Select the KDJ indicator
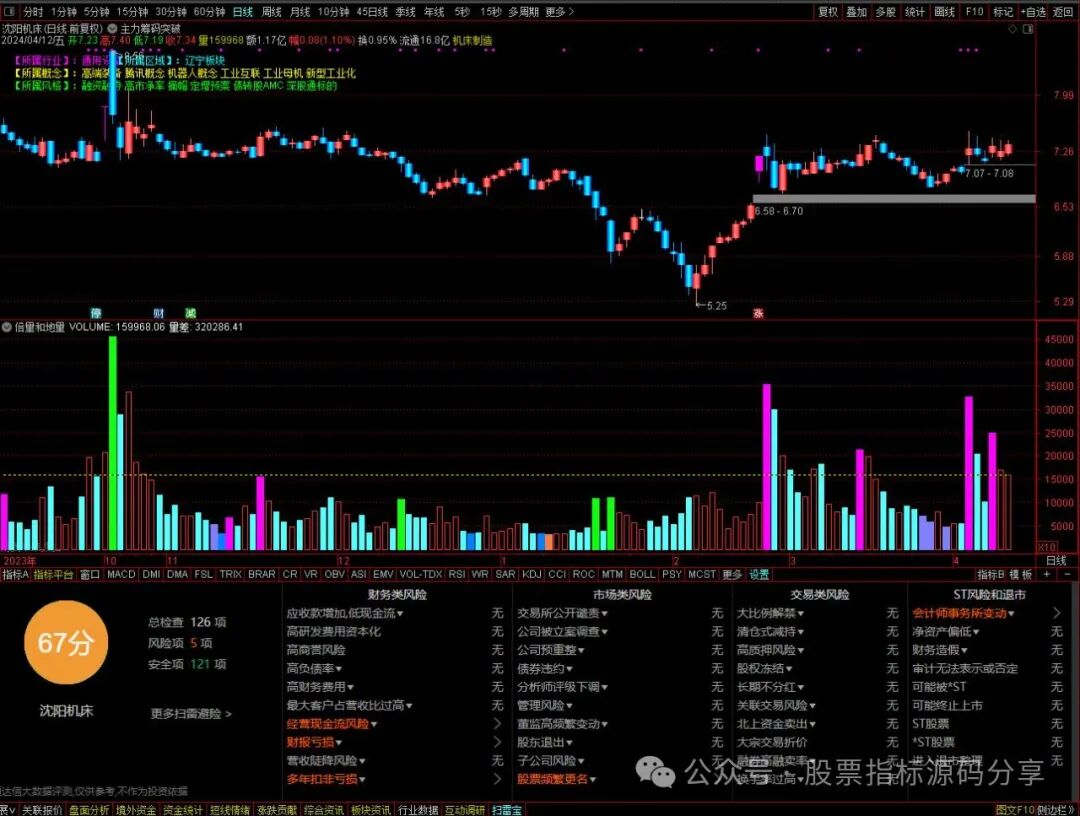Screen dimensions: 1080x816 click(531, 574)
